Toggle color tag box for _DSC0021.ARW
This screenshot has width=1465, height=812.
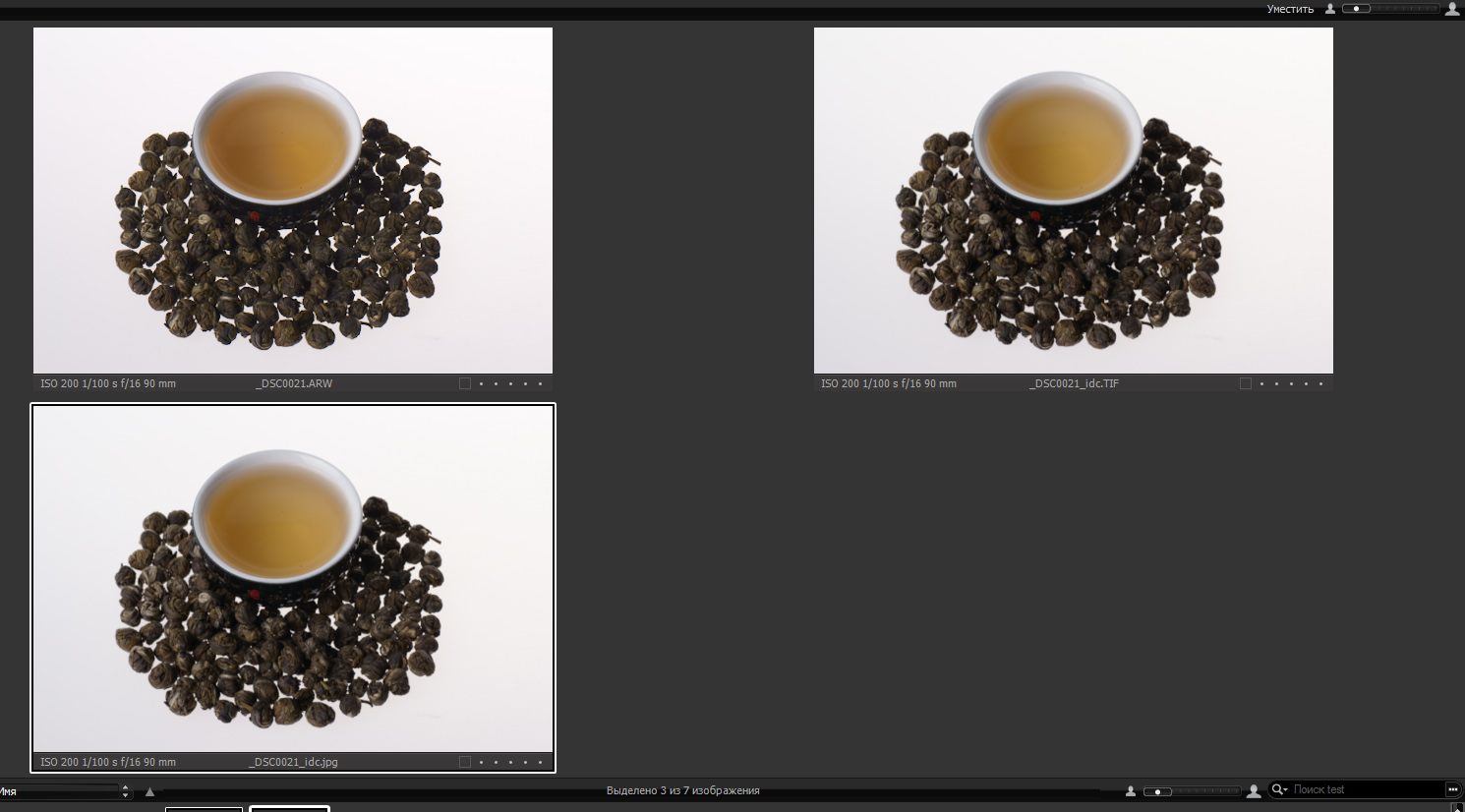click(465, 384)
